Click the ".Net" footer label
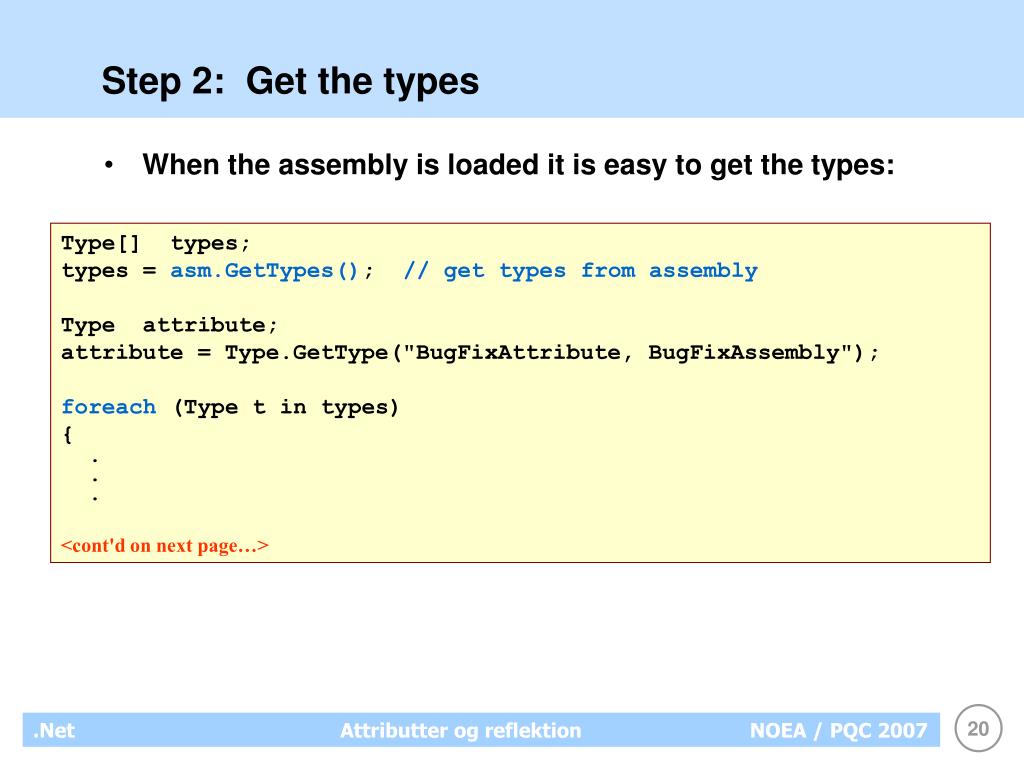 (x=54, y=730)
